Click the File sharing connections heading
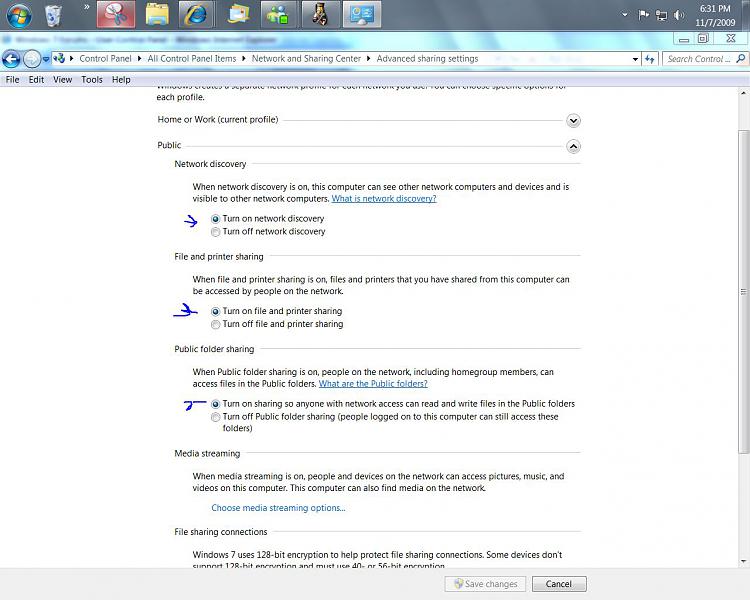The height and width of the screenshot is (600, 750). pyautogui.click(x=221, y=532)
